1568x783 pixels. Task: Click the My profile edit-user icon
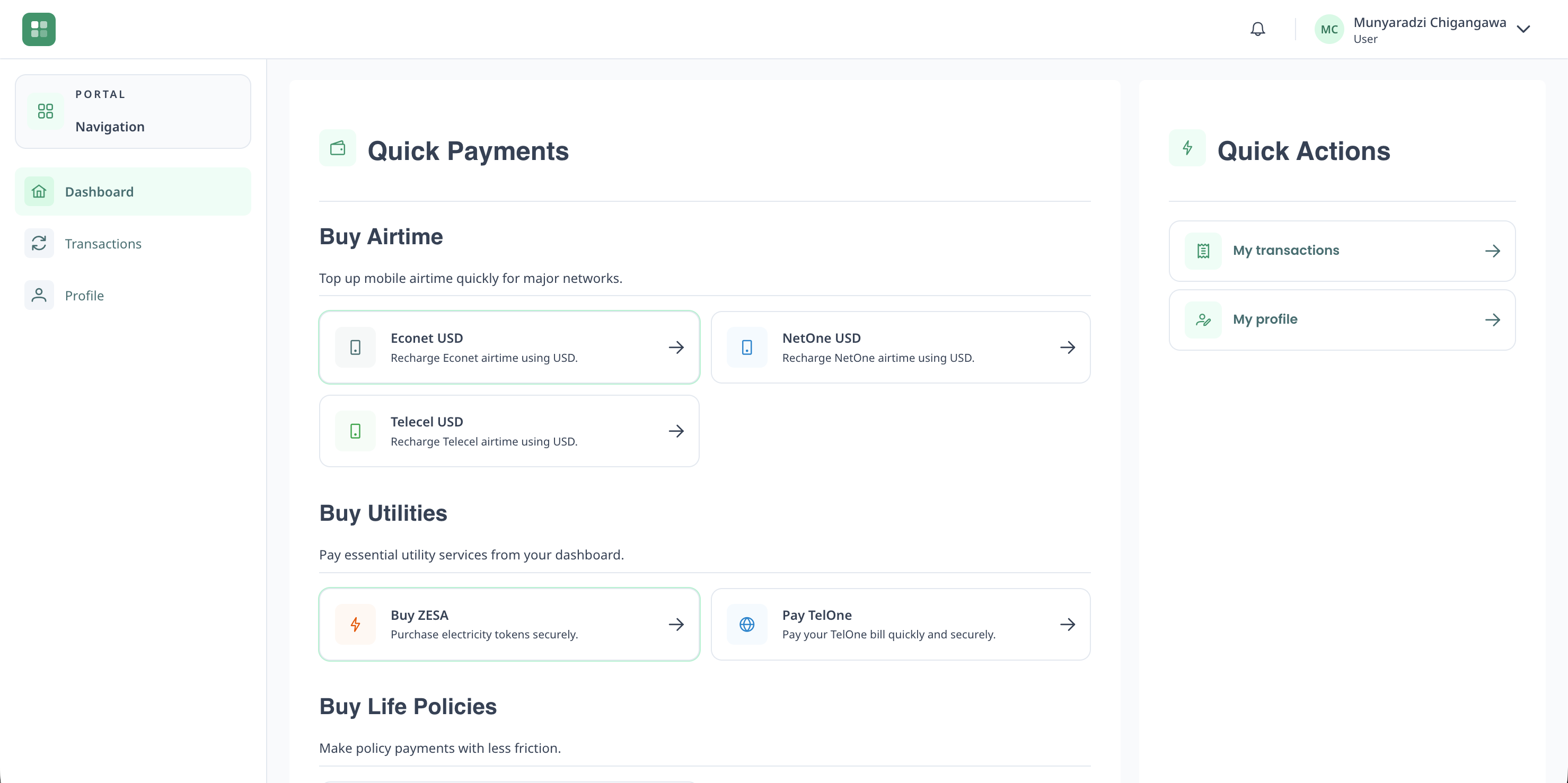click(x=1203, y=319)
